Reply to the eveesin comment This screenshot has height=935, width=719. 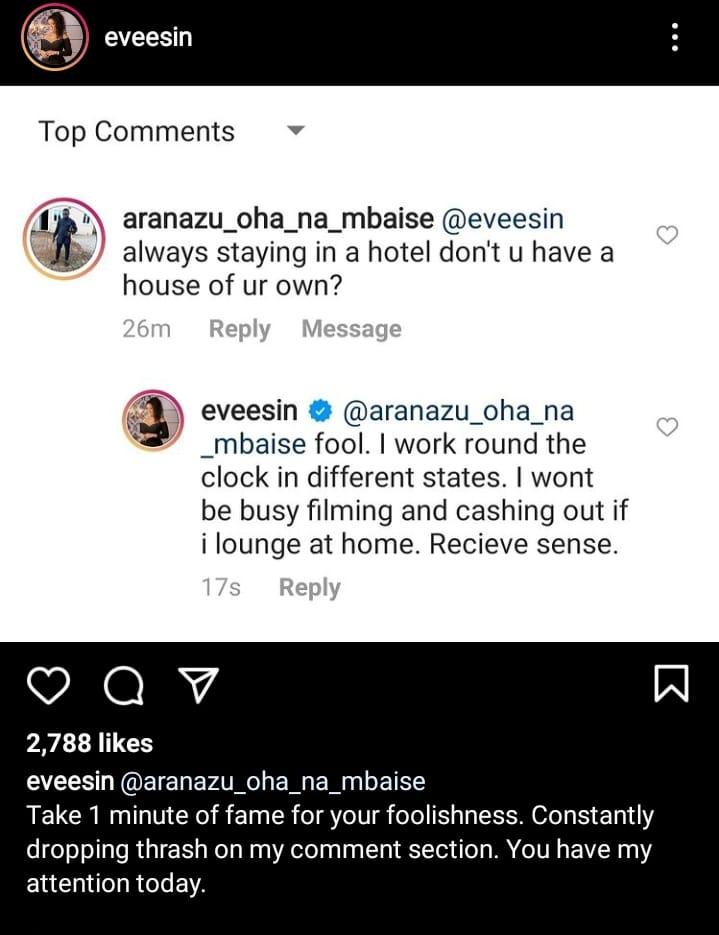coord(309,588)
